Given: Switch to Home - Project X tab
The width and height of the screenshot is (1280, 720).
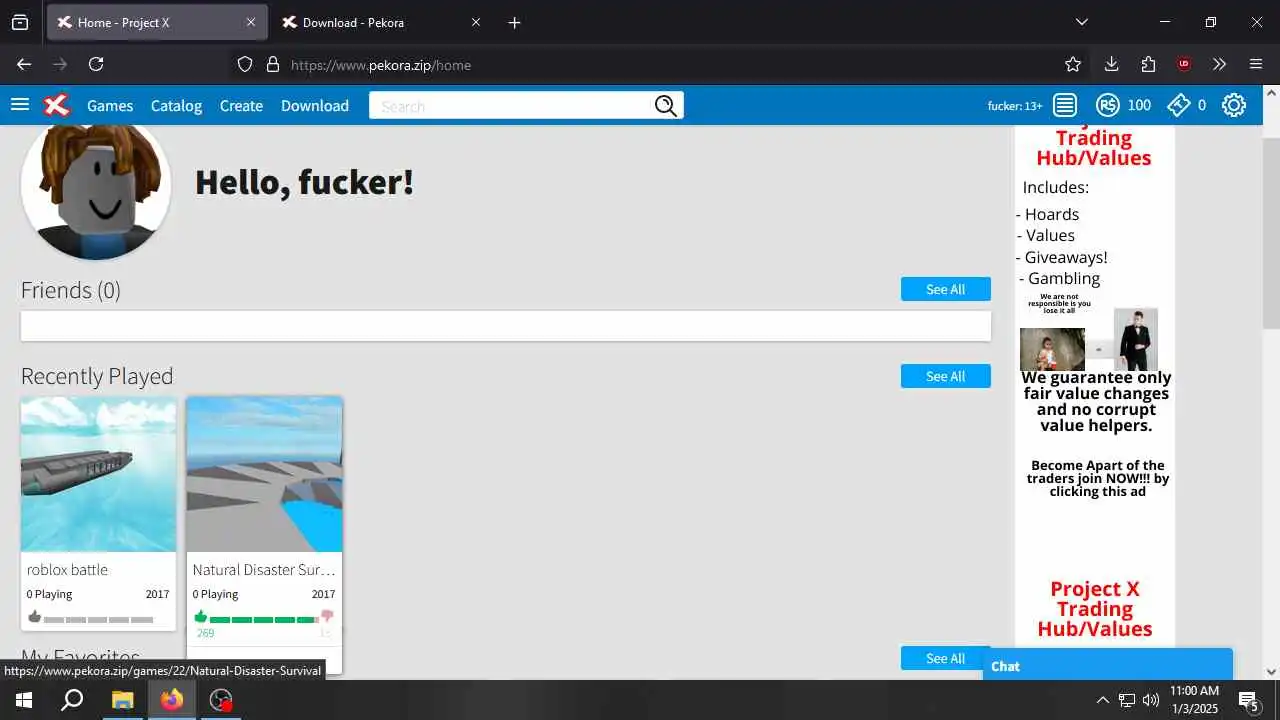Looking at the screenshot, I should 157,22.
